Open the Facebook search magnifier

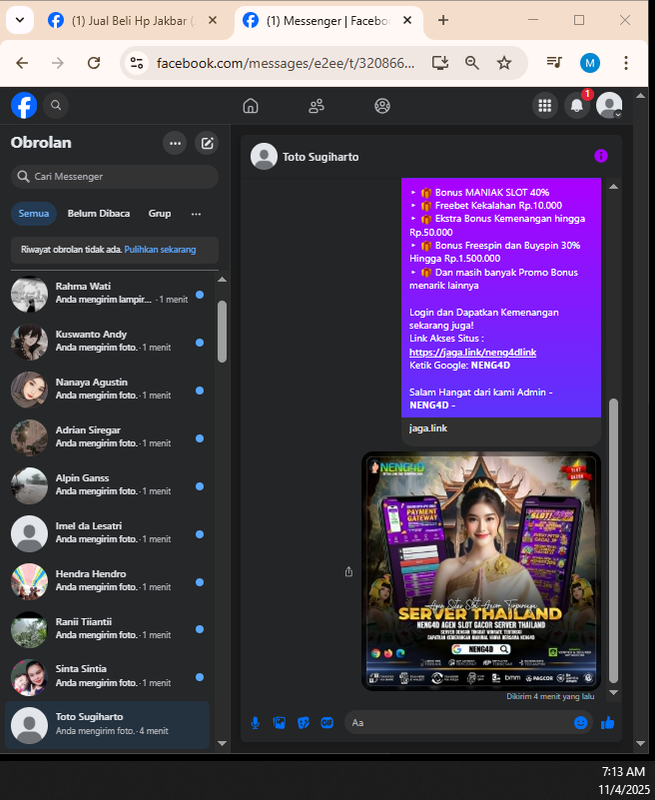[56, 105]
